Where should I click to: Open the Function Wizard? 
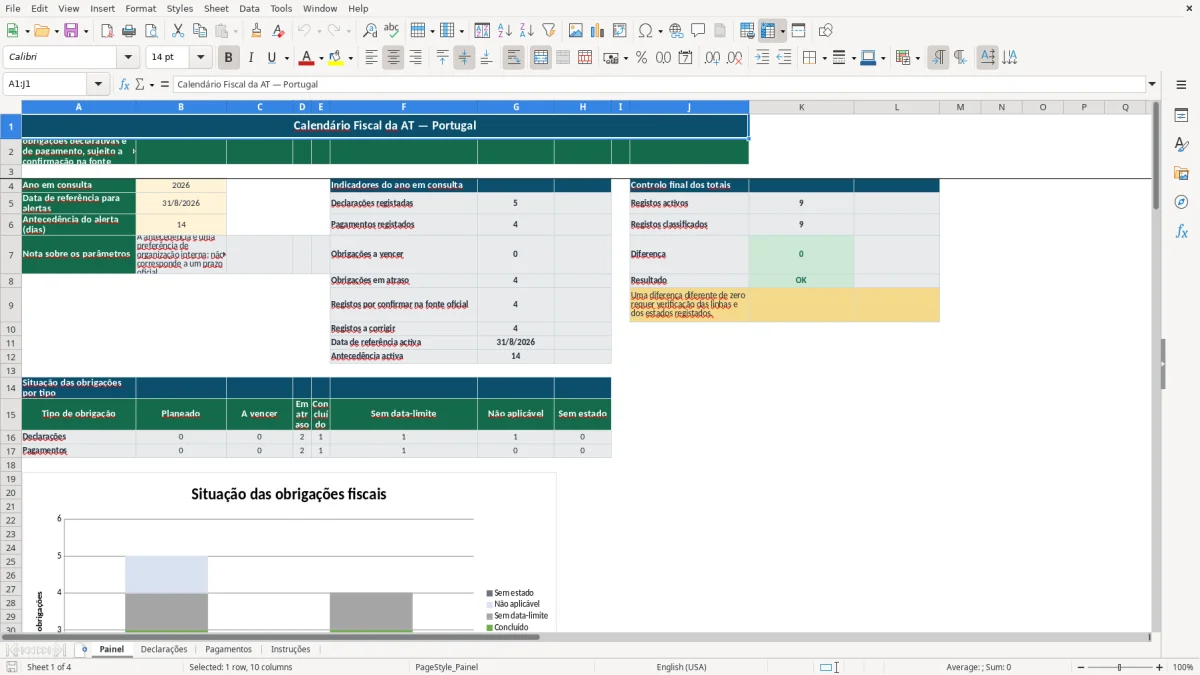124,84
